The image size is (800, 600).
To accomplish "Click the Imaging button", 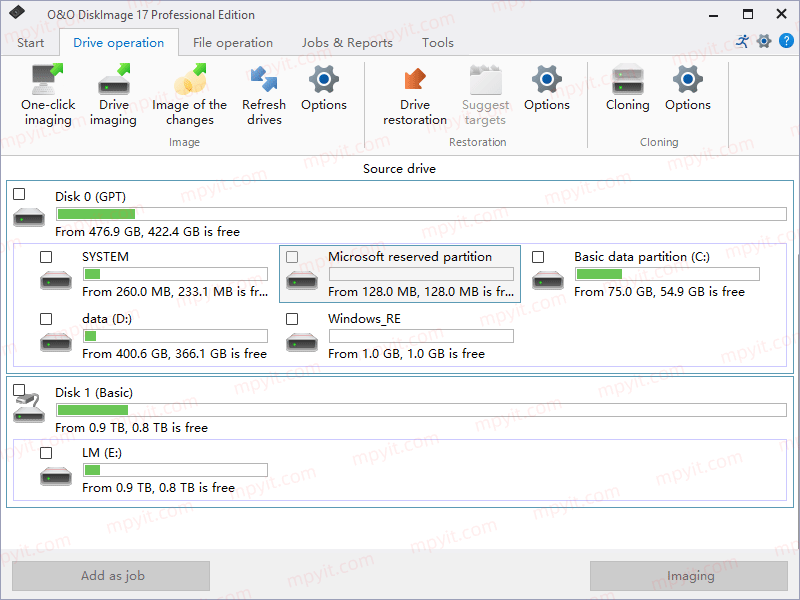I will 689,576.
